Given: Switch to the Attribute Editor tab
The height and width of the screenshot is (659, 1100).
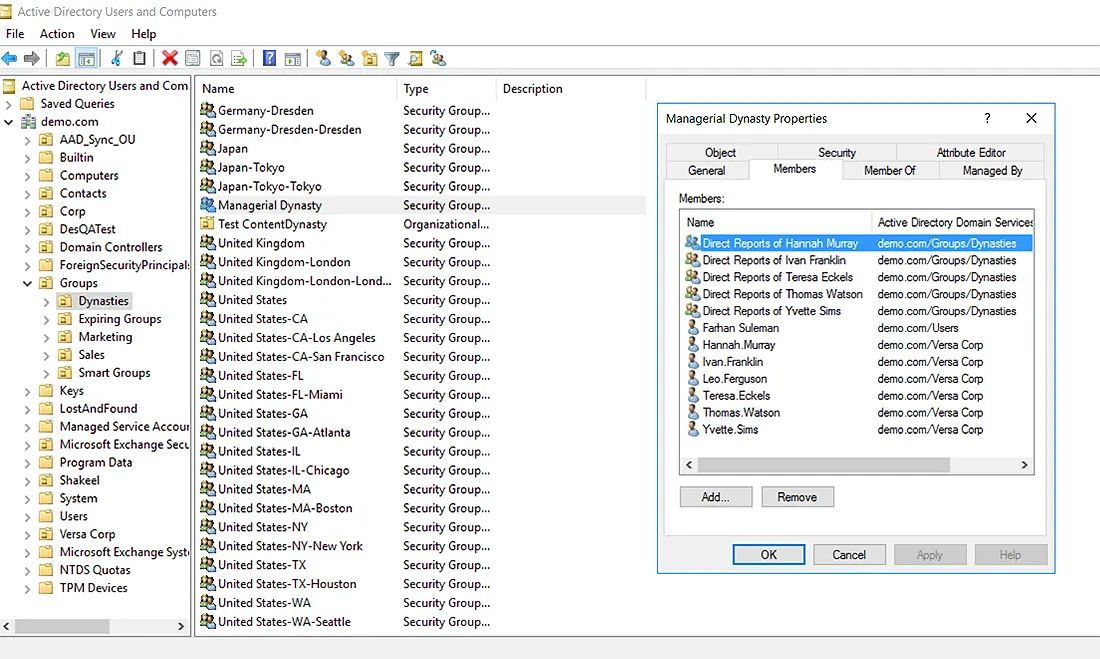Looking at the screenshot, I should pos(971,152).
